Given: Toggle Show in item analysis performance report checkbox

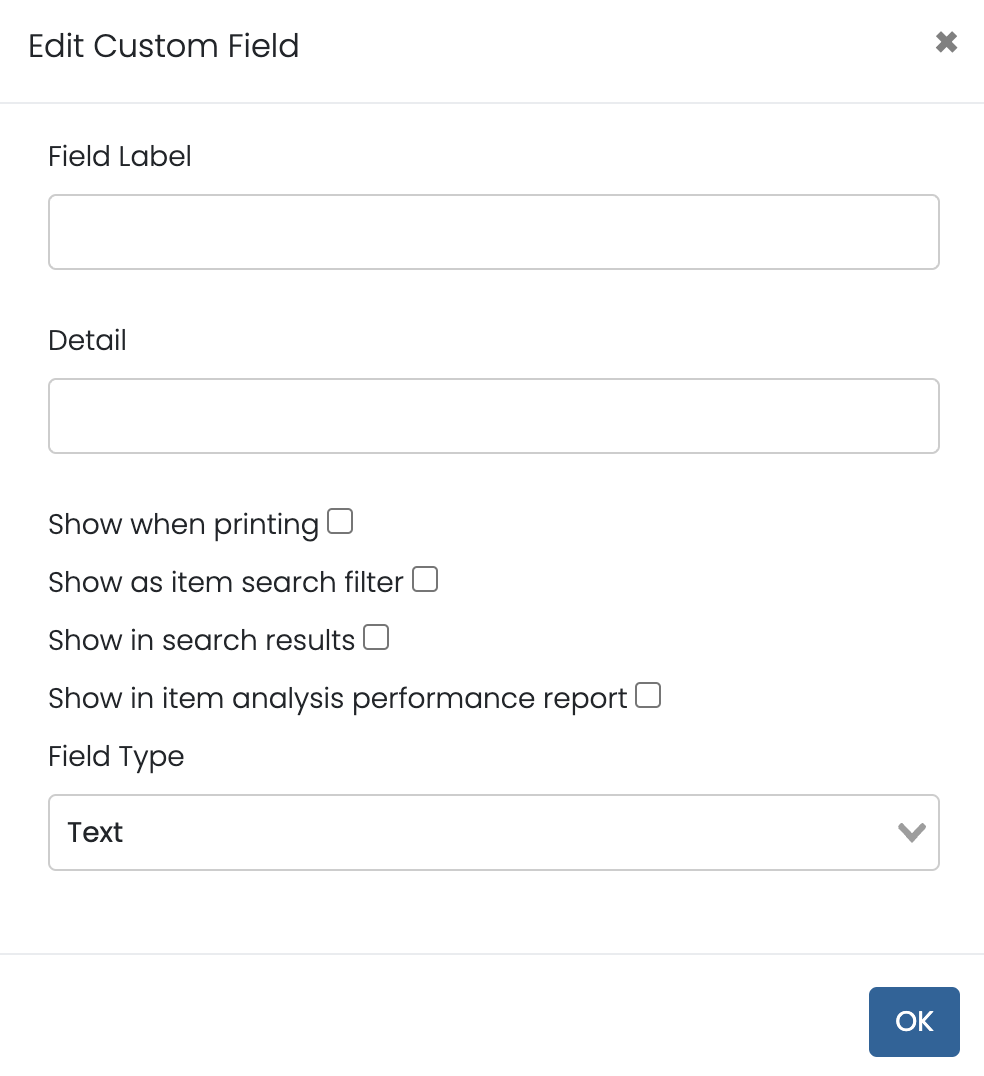Looking at the screenshot, I should (x=648, y=695).
